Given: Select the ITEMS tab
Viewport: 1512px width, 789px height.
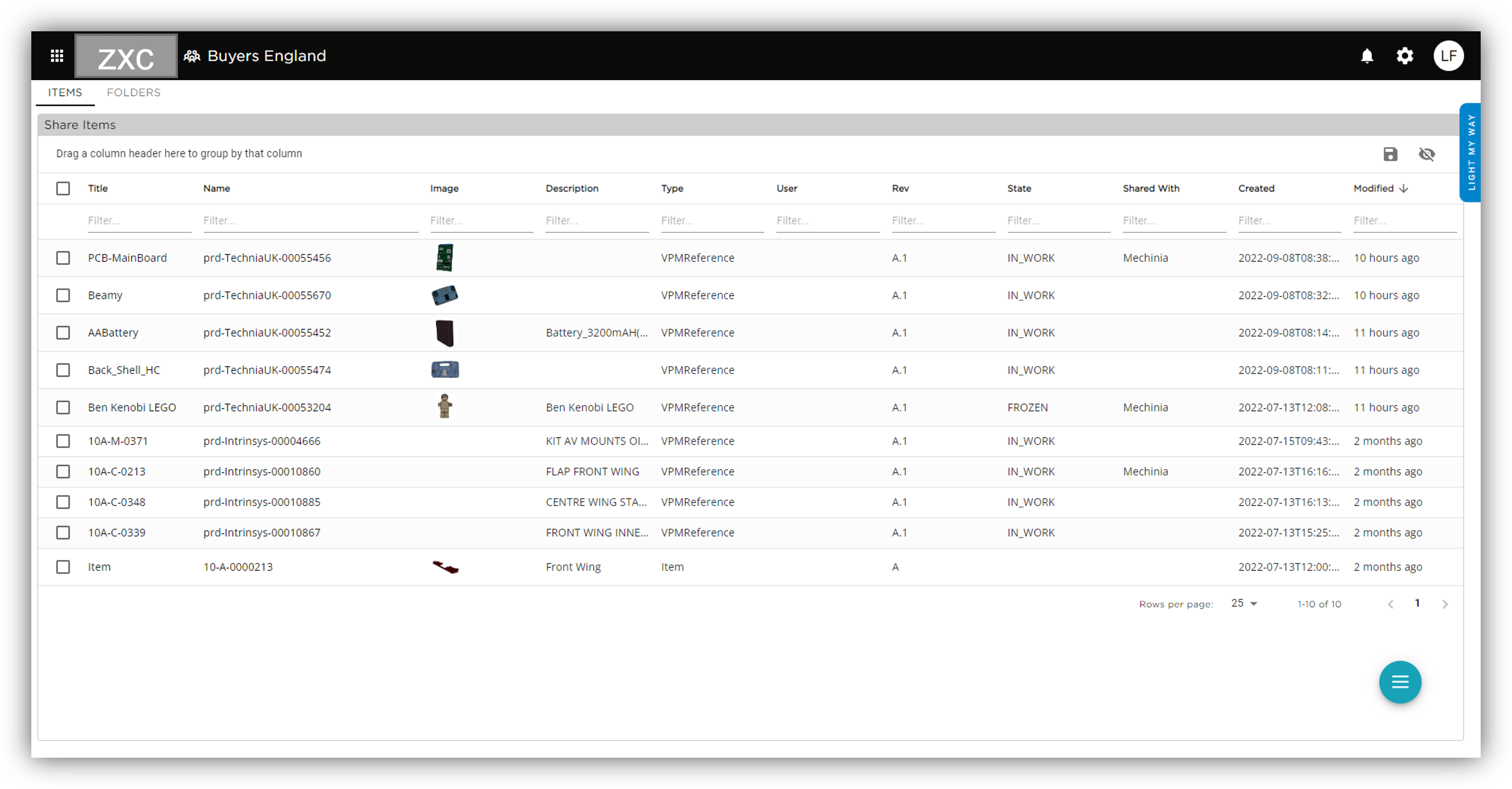Looking at the screenshot, I should 64,92.
